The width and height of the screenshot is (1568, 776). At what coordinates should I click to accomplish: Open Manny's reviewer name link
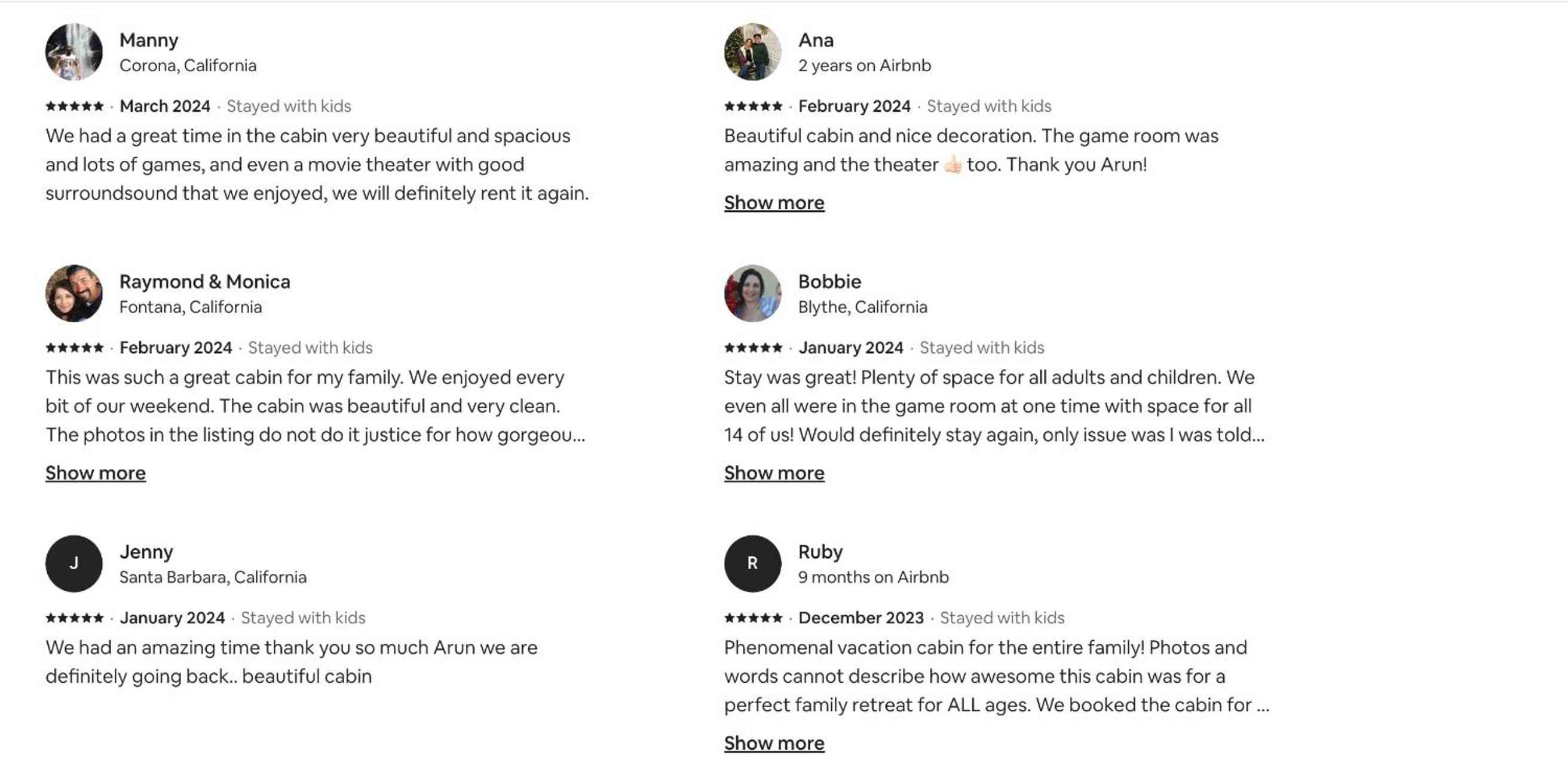tap(149, 40)
